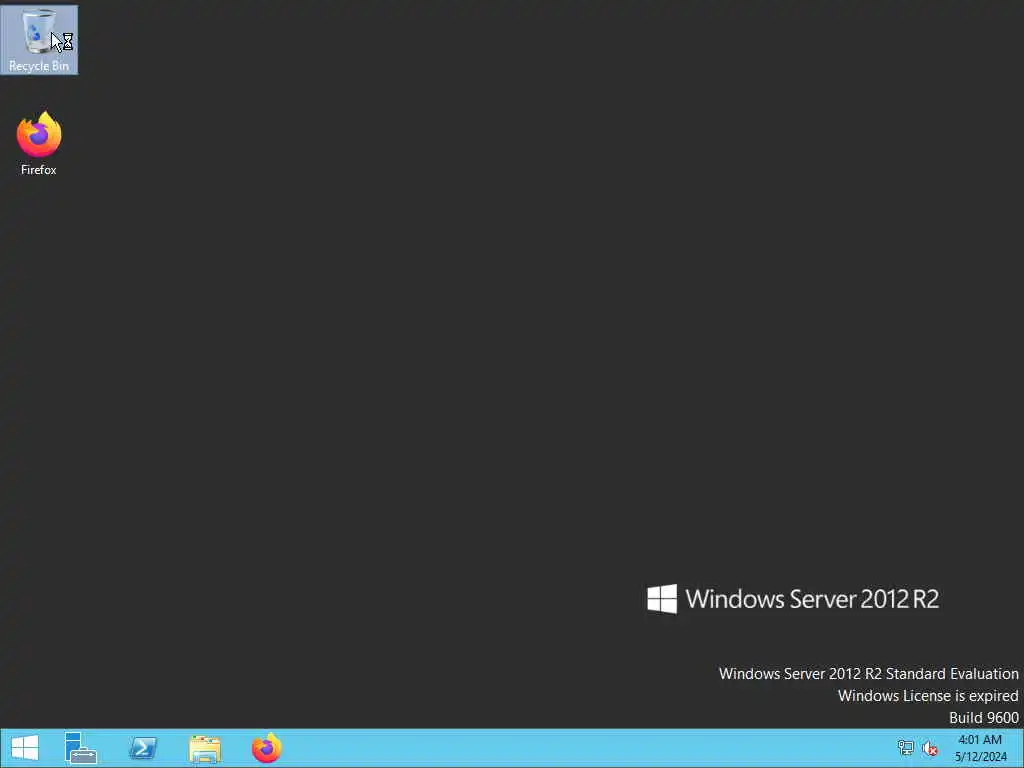
Task: Select the Recycle Bin desktop icon
Action: [39, 39]
